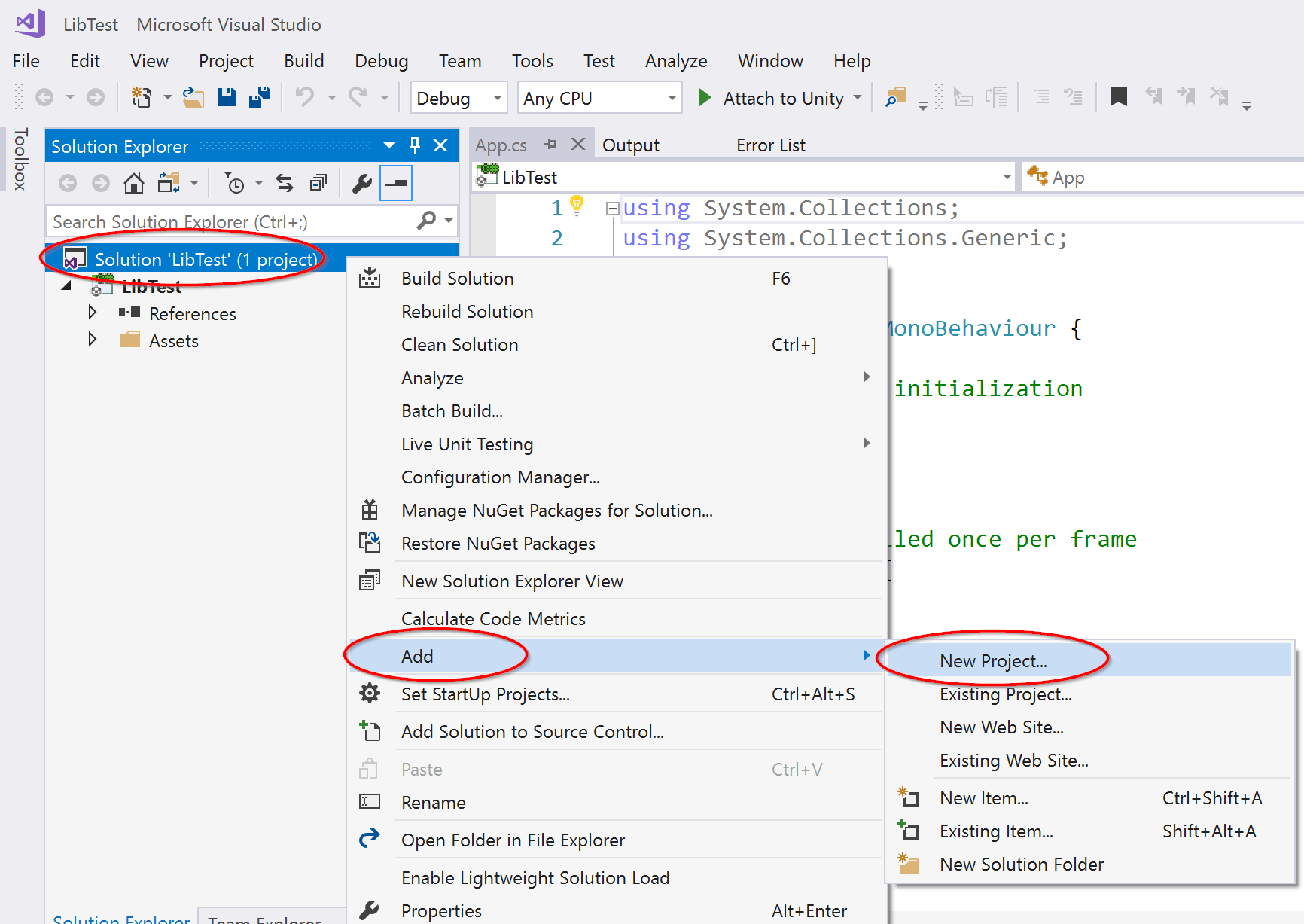Toggle the Preview Selected Items button
Viewport: 1304px width, 924px height.
[396, 183]
